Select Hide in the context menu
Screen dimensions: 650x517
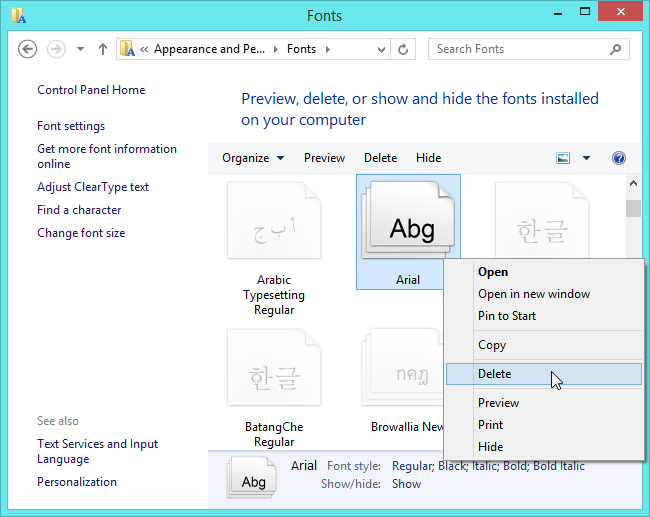pyautogui.click(x=490, y=447)
